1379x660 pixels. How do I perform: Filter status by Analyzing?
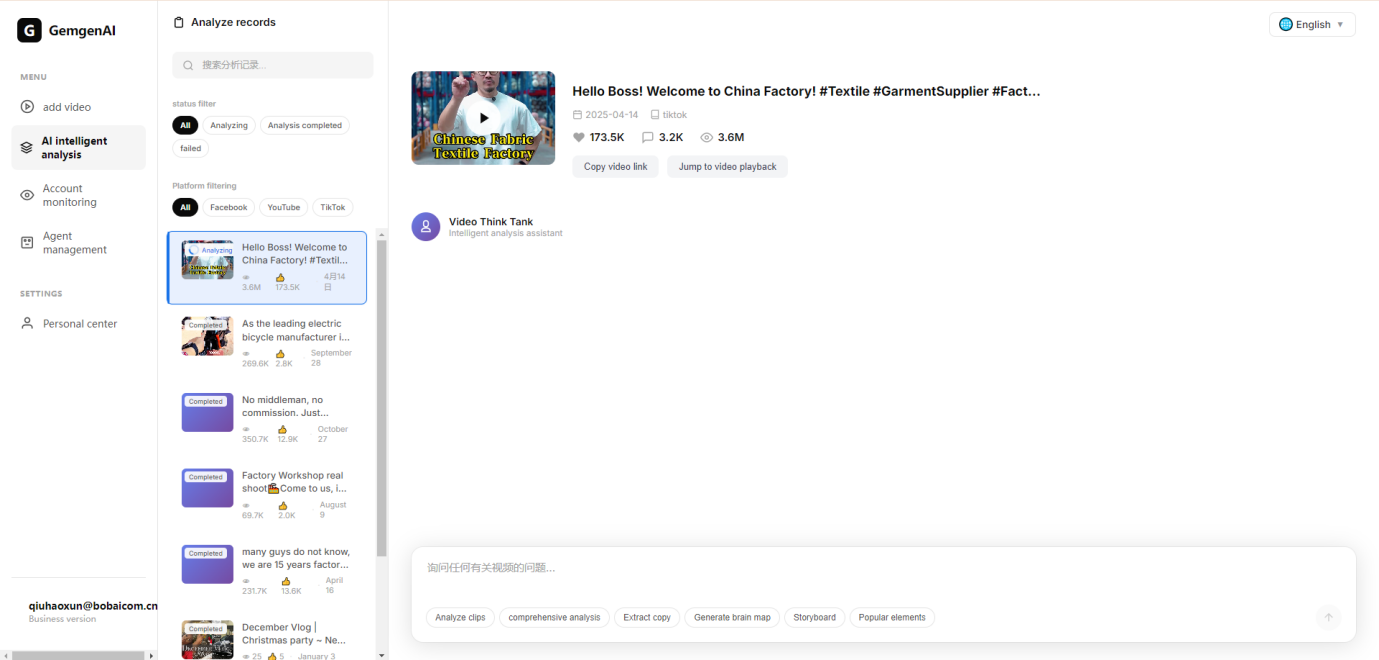[x=229, y=125]
